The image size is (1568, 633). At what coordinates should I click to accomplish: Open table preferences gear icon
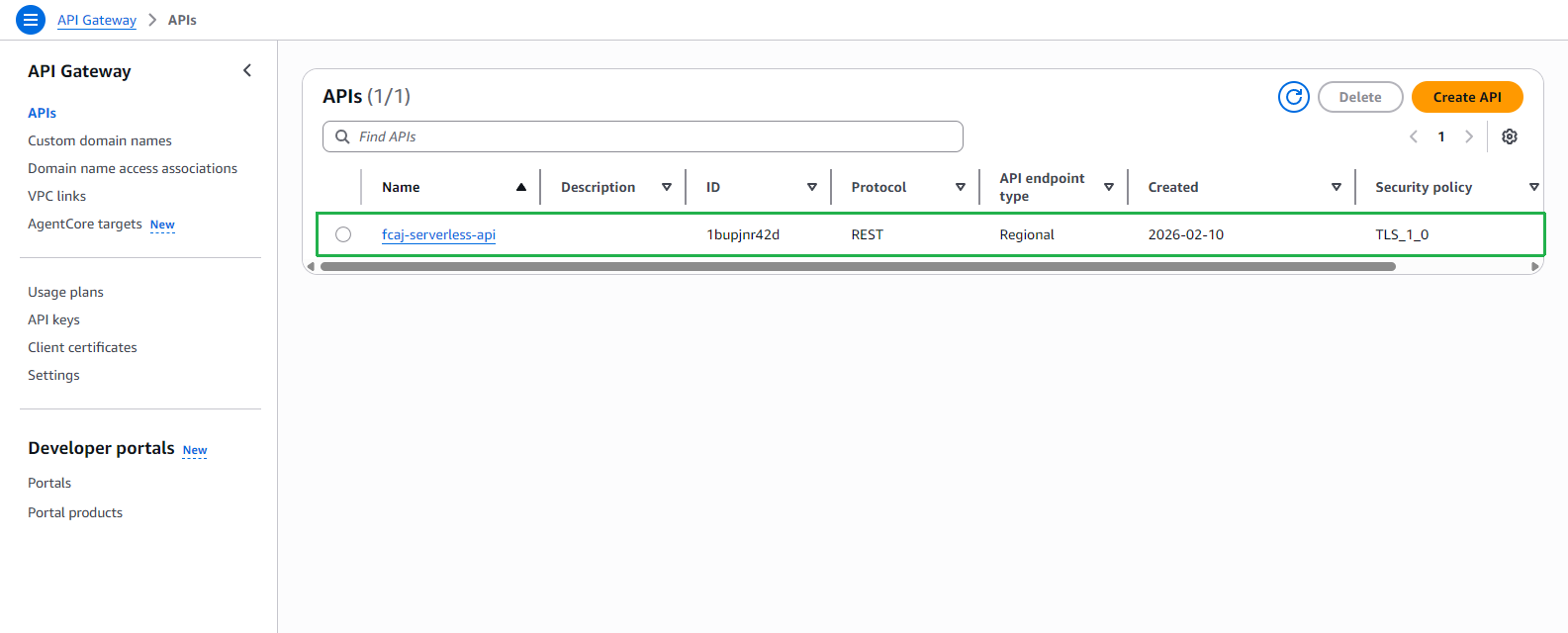1510,136
